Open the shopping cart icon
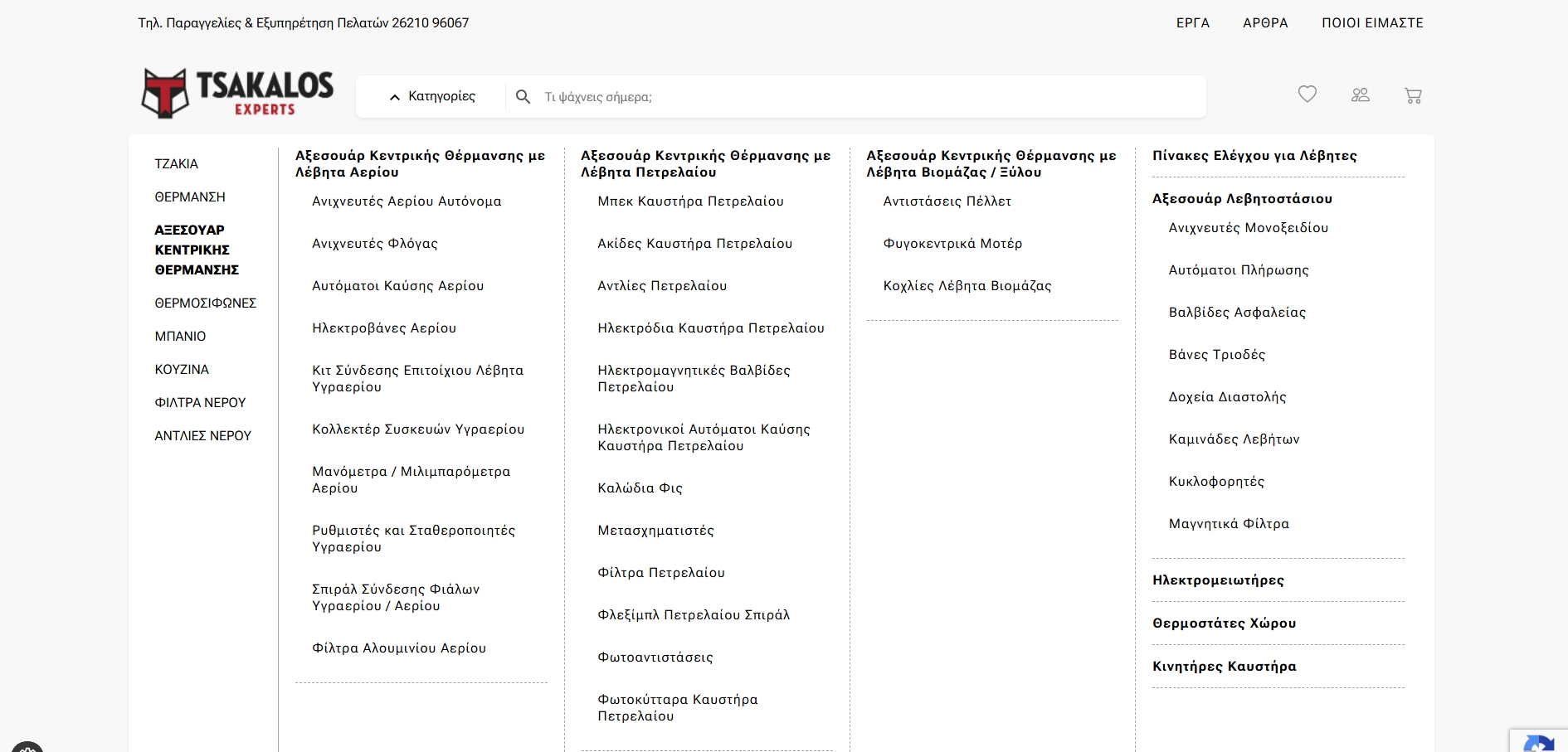This screenshot has width=1568, height=752. click(1413, 96)
